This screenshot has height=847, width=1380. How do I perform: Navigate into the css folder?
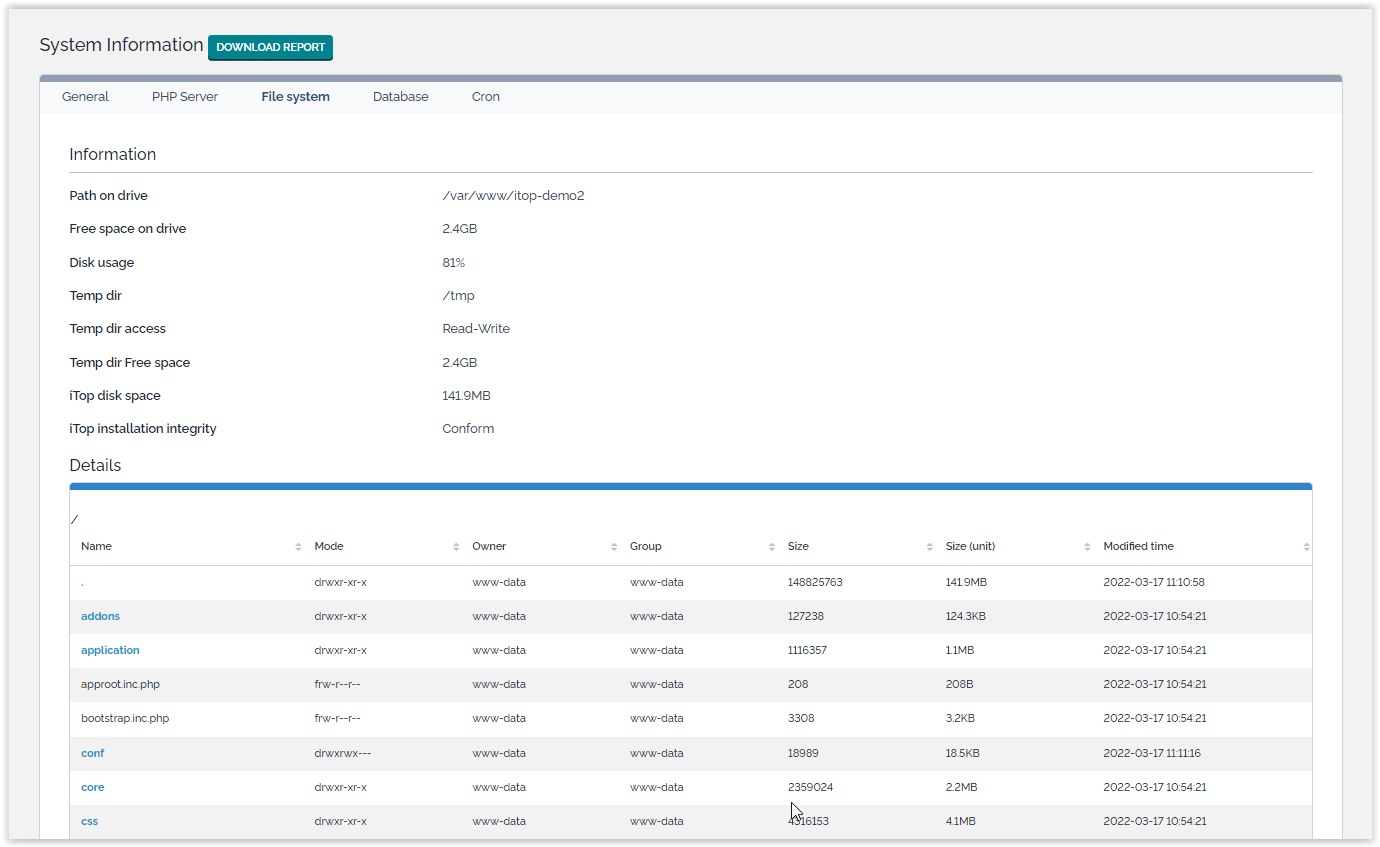point(89,821)
